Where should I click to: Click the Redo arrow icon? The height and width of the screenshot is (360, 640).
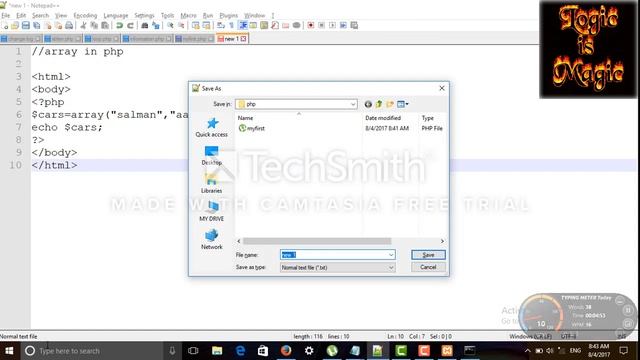click(x=130, y=25)
